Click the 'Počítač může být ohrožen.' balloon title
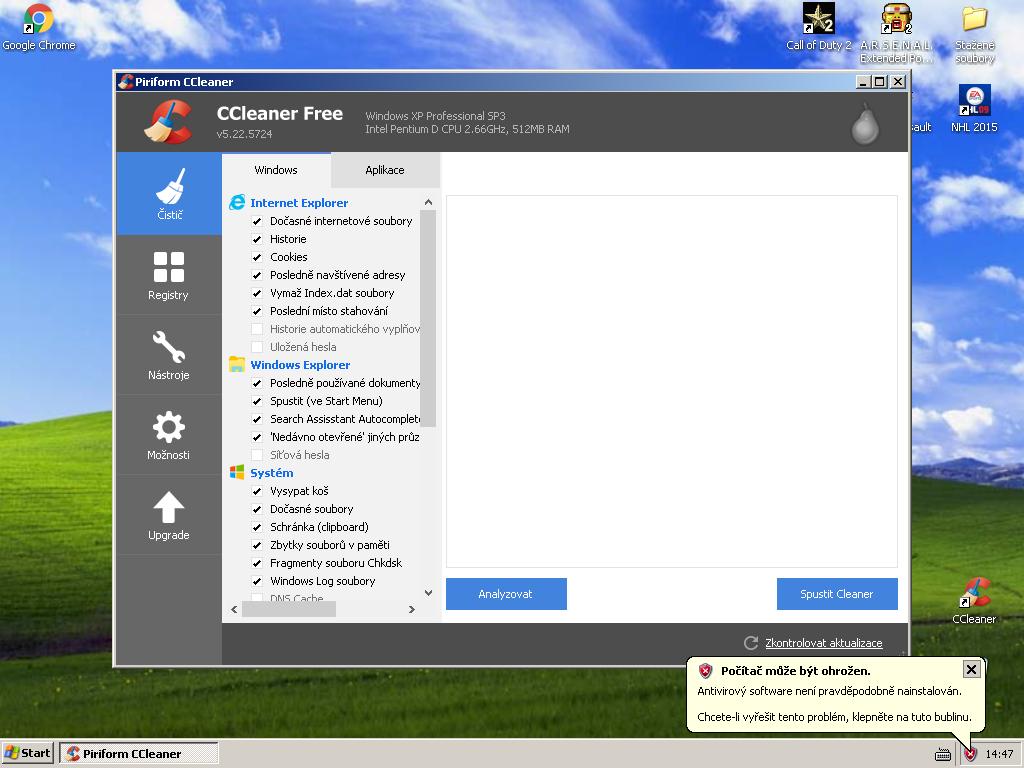This screenshot has height=768, width=1024. 795,671
